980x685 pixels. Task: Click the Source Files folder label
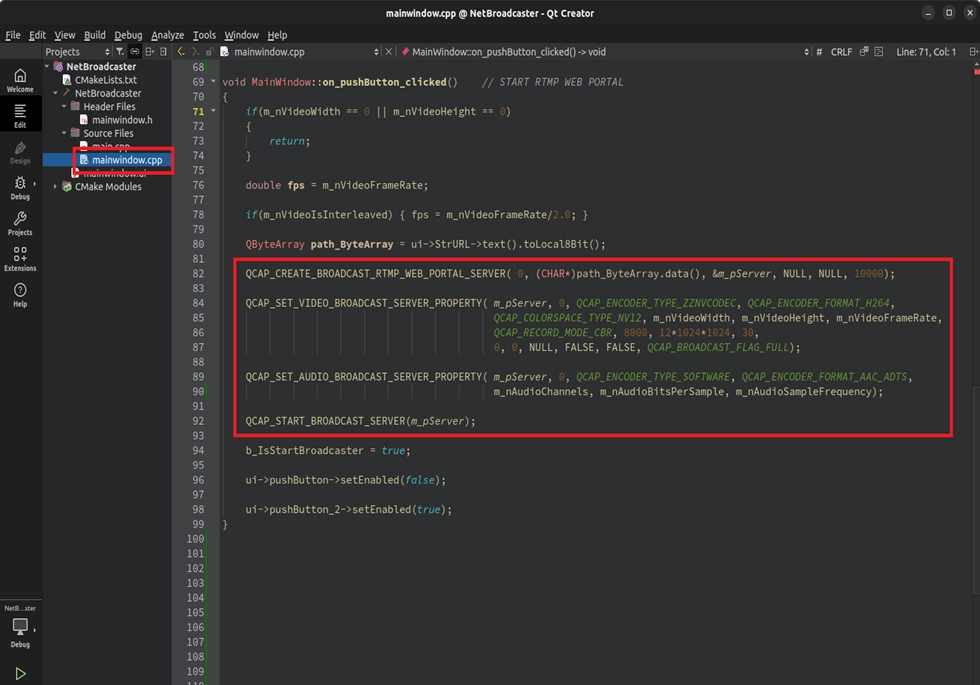(x=108, y=133)
